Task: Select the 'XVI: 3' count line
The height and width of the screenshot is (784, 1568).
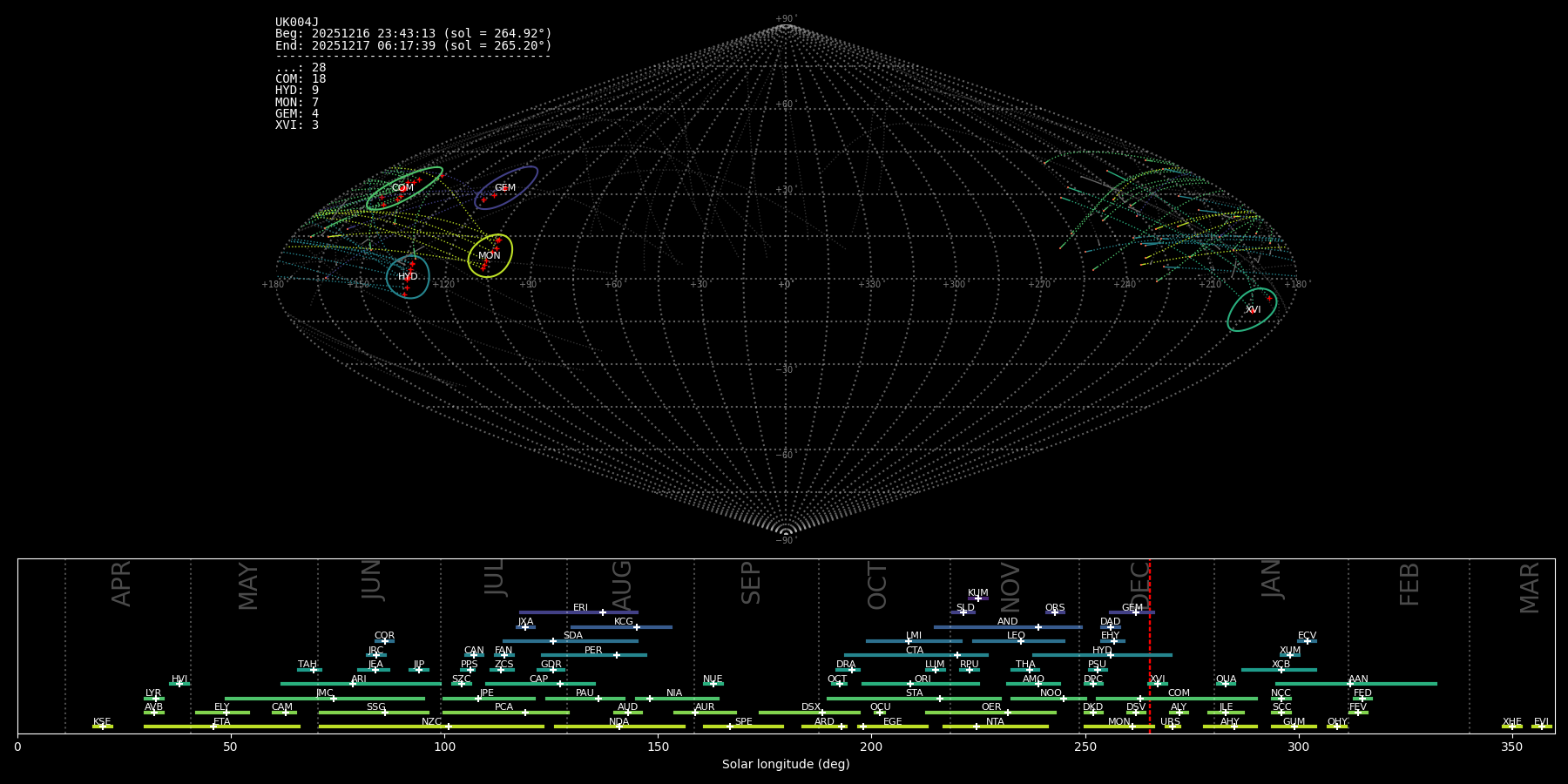Action: pyautogui.click(x=297, y=125)
